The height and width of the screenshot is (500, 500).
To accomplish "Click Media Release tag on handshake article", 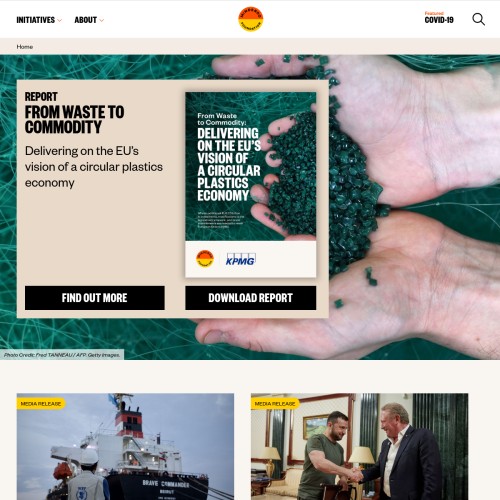I will [x=275, y=404].
